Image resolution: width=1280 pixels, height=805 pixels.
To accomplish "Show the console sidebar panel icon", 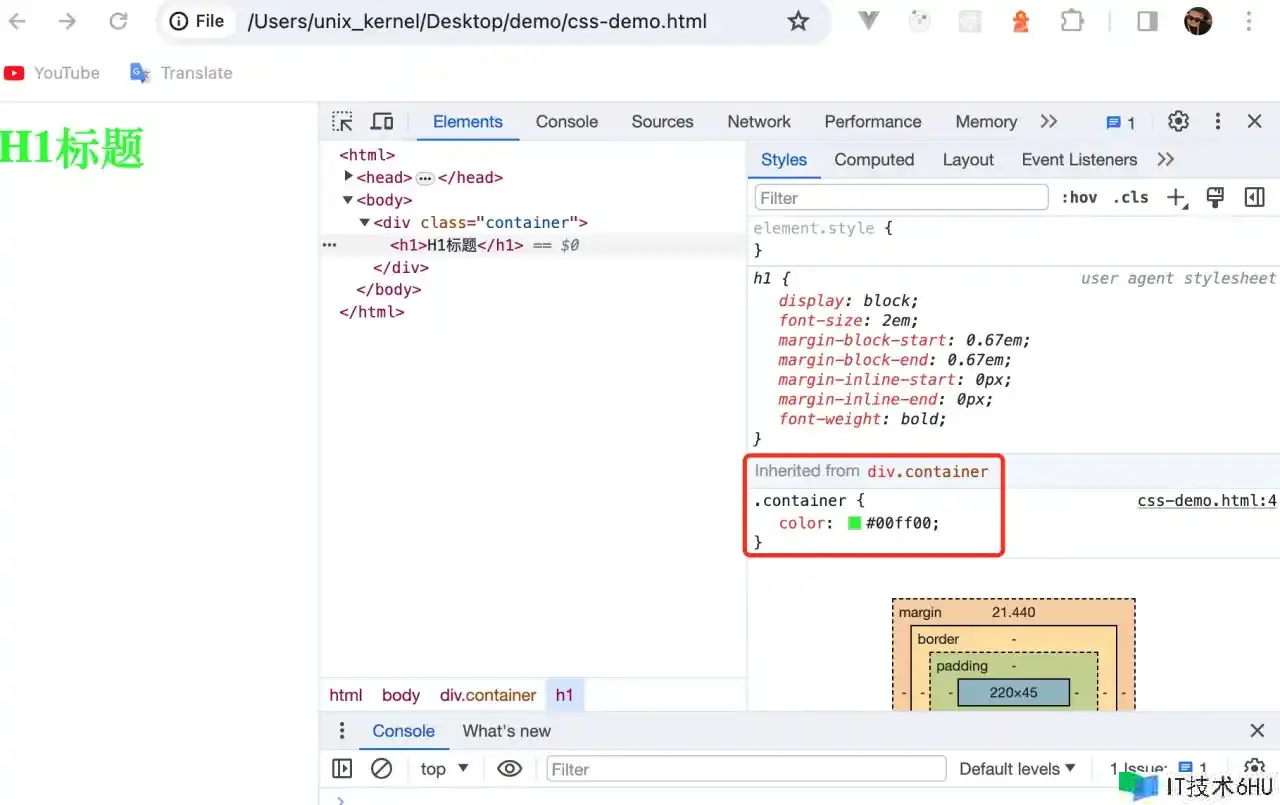I will 342,769.
